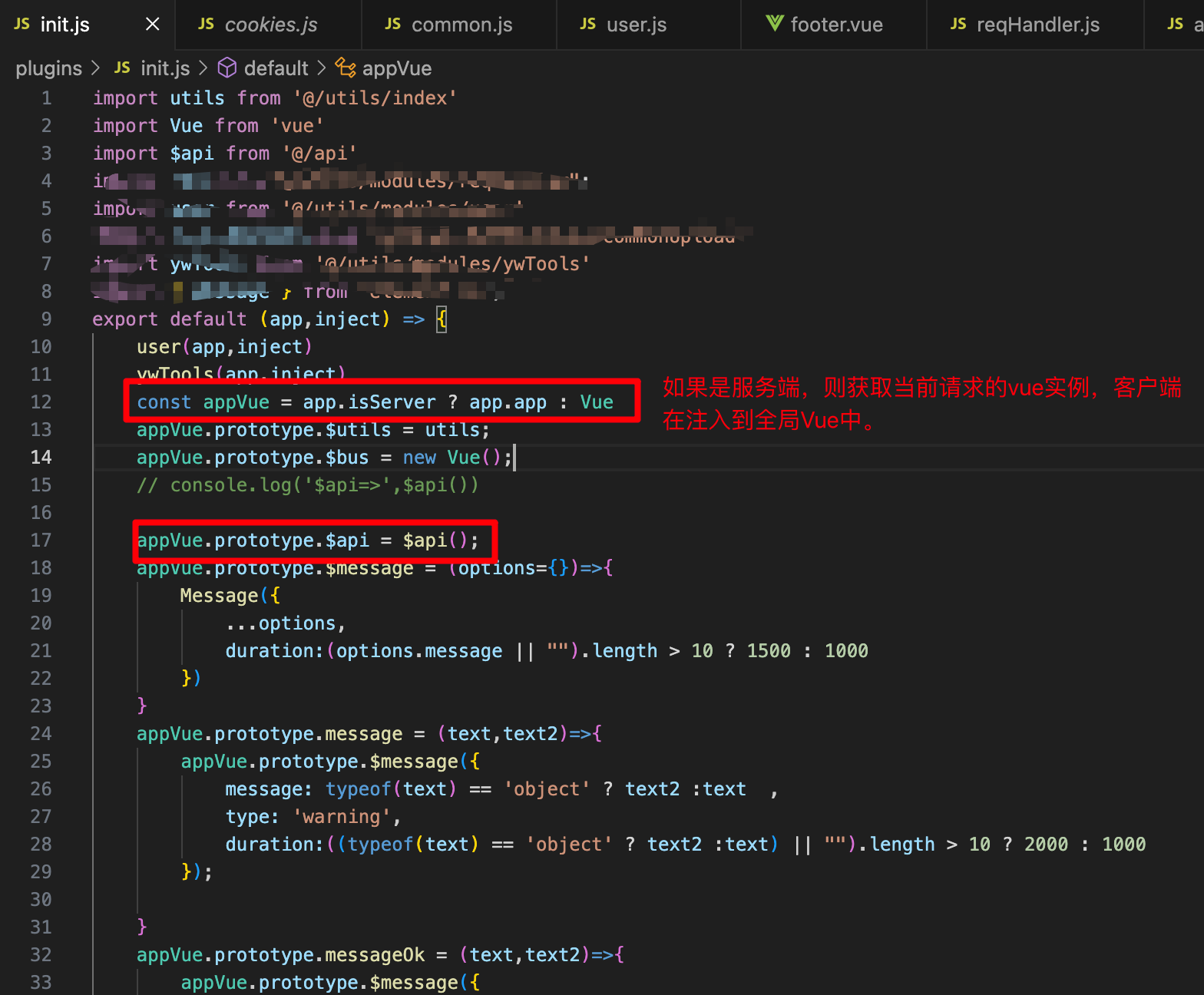Click line number 24 in gutter
This screenshot has height=995, width=1204.
point(41,734)
